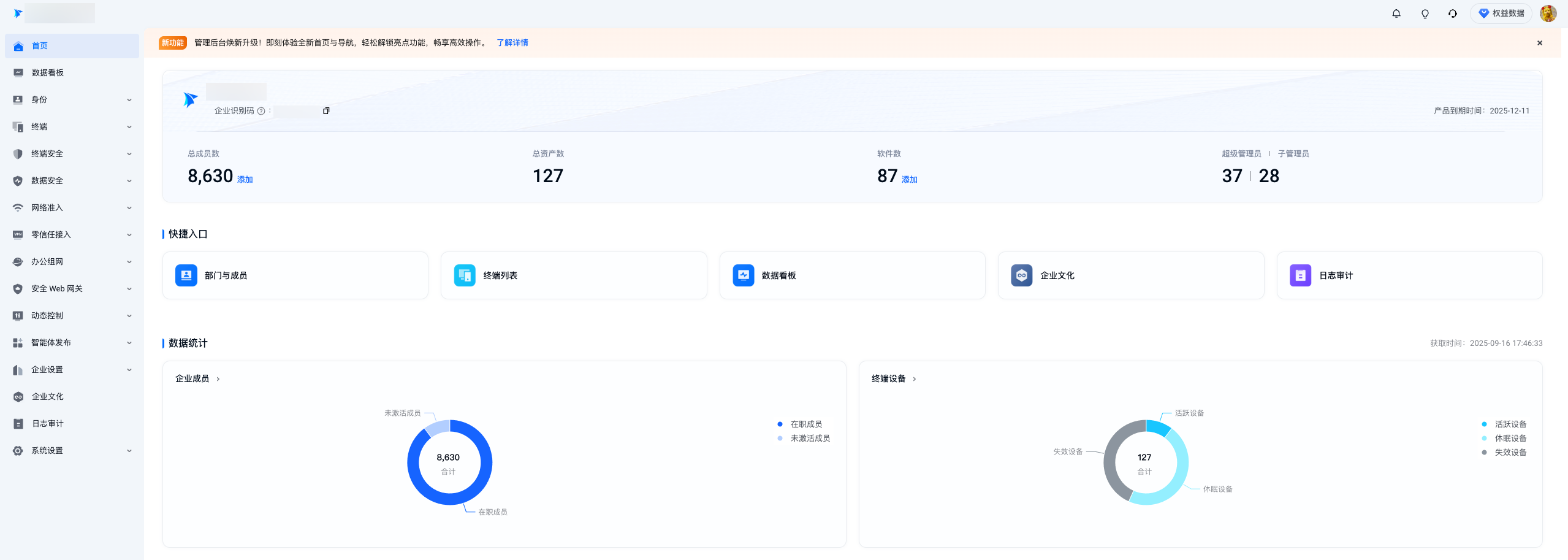
Task: Click 添加 next to total members count
Action: pyautogui.click(x=245, y=180)
